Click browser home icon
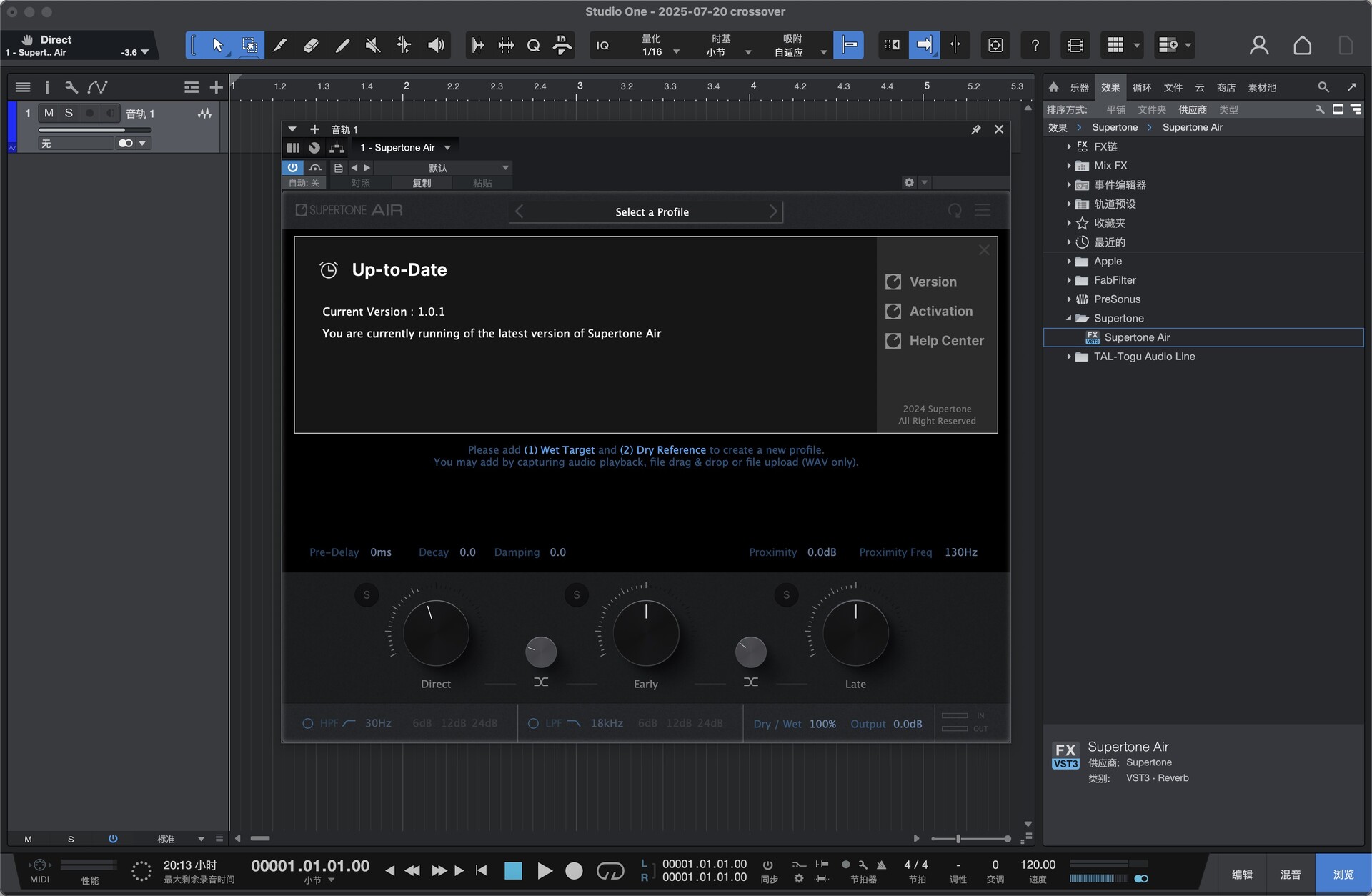 1053,87
